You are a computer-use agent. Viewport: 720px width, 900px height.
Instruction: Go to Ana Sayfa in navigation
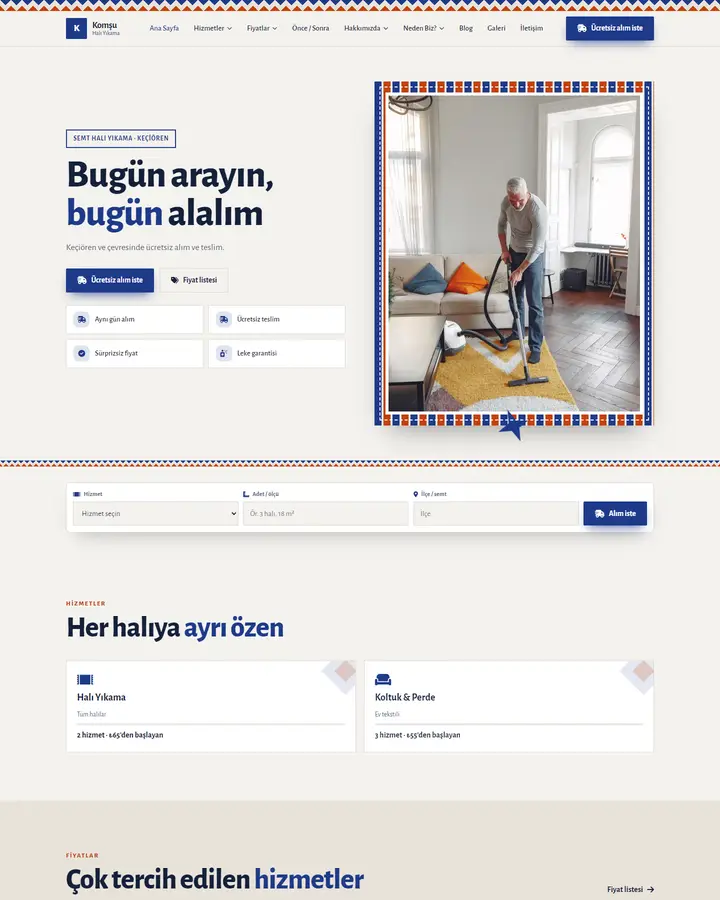pos(164,28)
